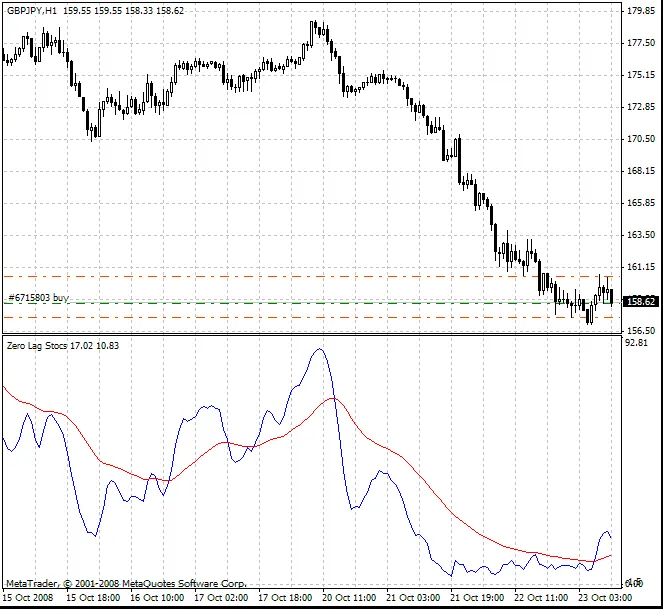
Task: Select the 17 Oct 02:00 time label
Action: coord(221,597)
